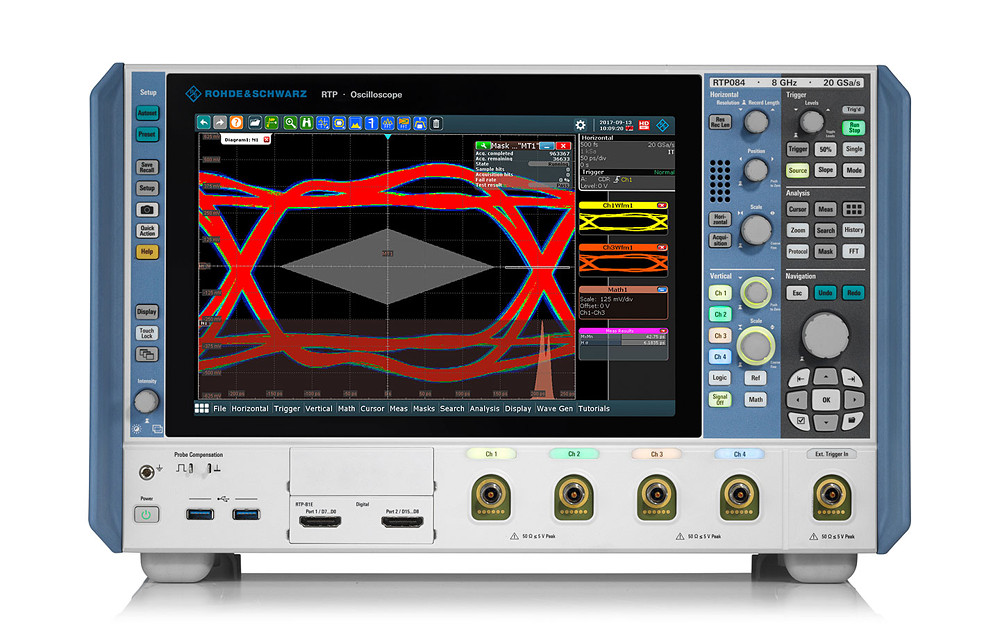1000x625 pixels.
Task: Tap the left arrow navigation key
Action: click(798, 400)
